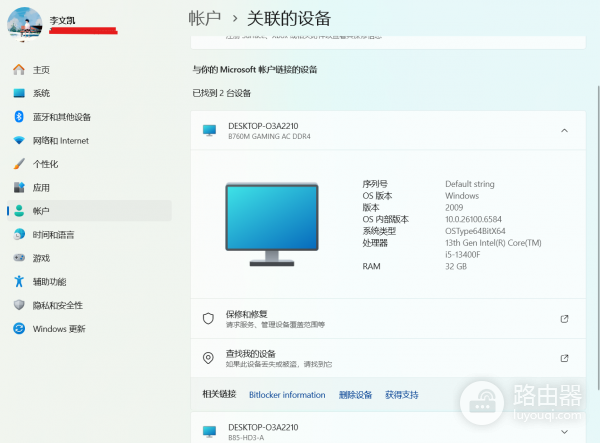Click the Default string serial value
This screenshot has height=443, width=600.
470,184
